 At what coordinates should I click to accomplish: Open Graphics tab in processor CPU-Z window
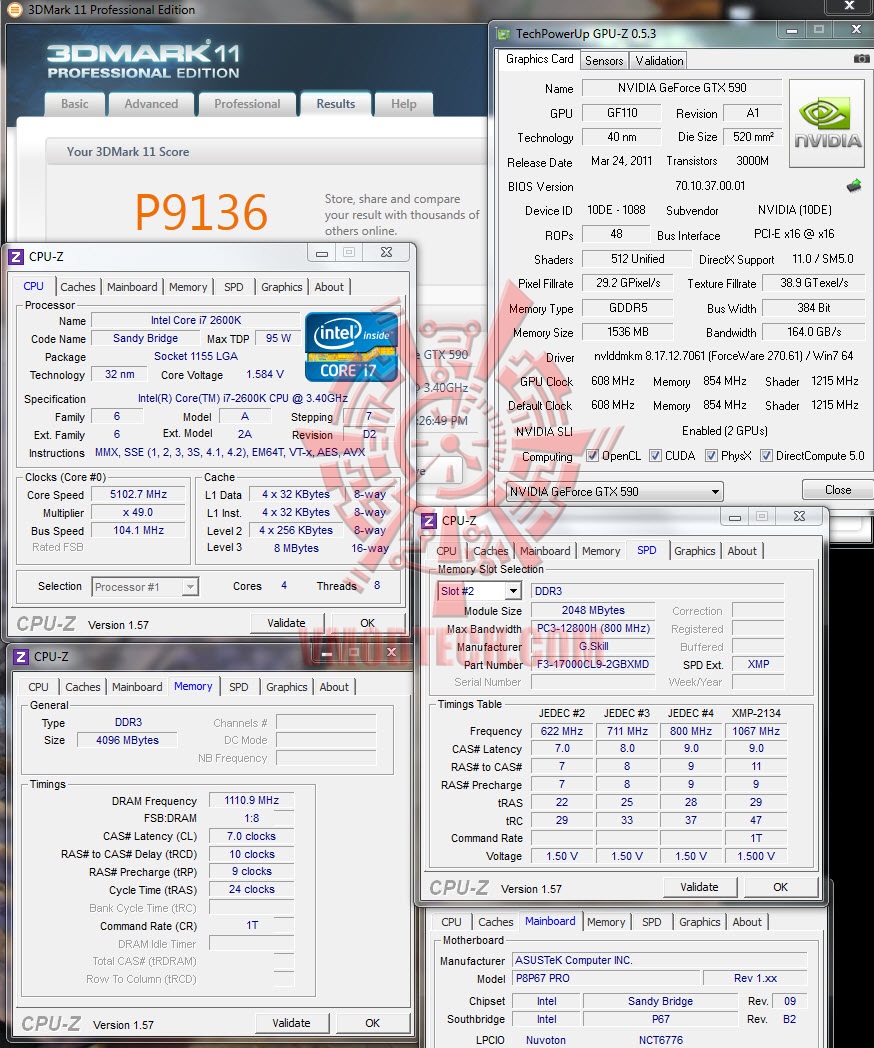pyautogui.click(x=281, y=287)
